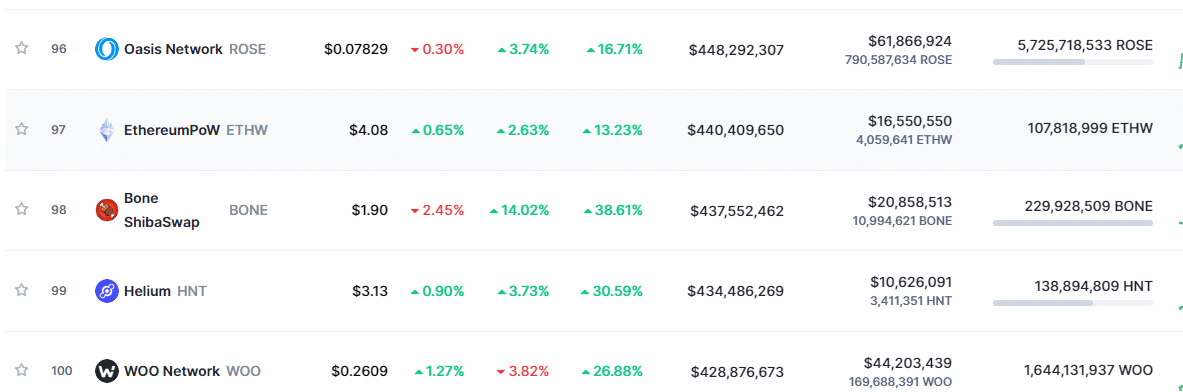This screenshot has height=392, width=1183.
Task: Click the Helium logo icon
Action: [x=106, y=291]
